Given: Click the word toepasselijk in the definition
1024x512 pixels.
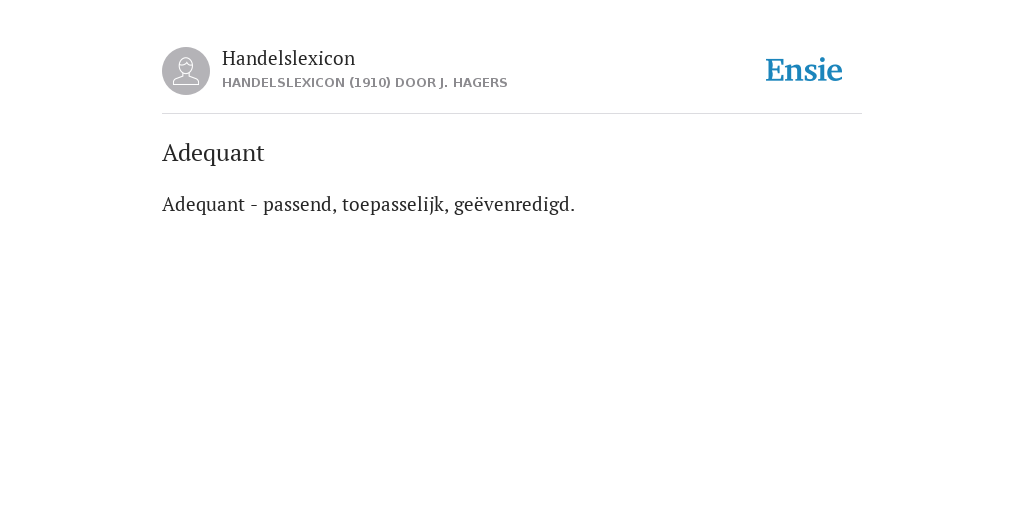Looking at the screenshot, I should click(392, 204).
